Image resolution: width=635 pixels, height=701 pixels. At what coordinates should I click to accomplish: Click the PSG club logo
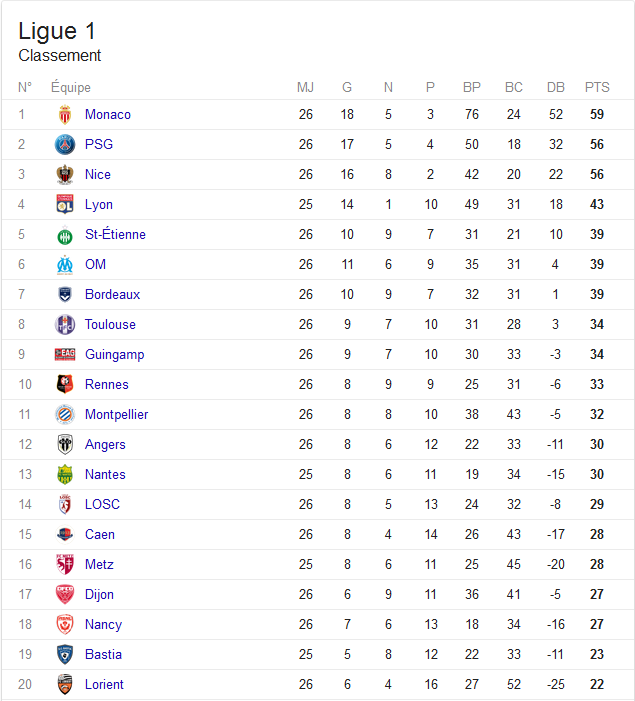click(65, 144)
